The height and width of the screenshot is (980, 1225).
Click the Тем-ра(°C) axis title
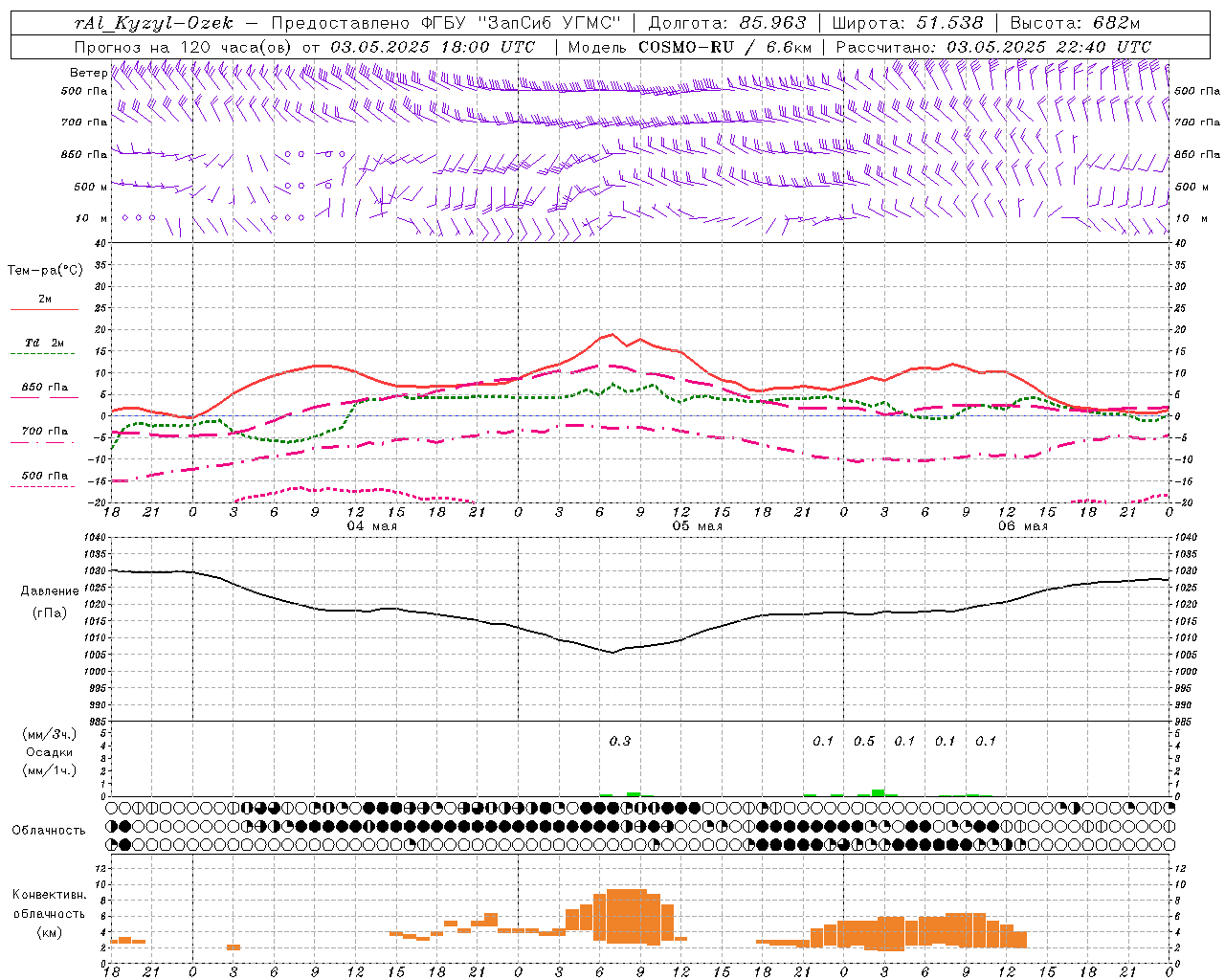point(45,271)
